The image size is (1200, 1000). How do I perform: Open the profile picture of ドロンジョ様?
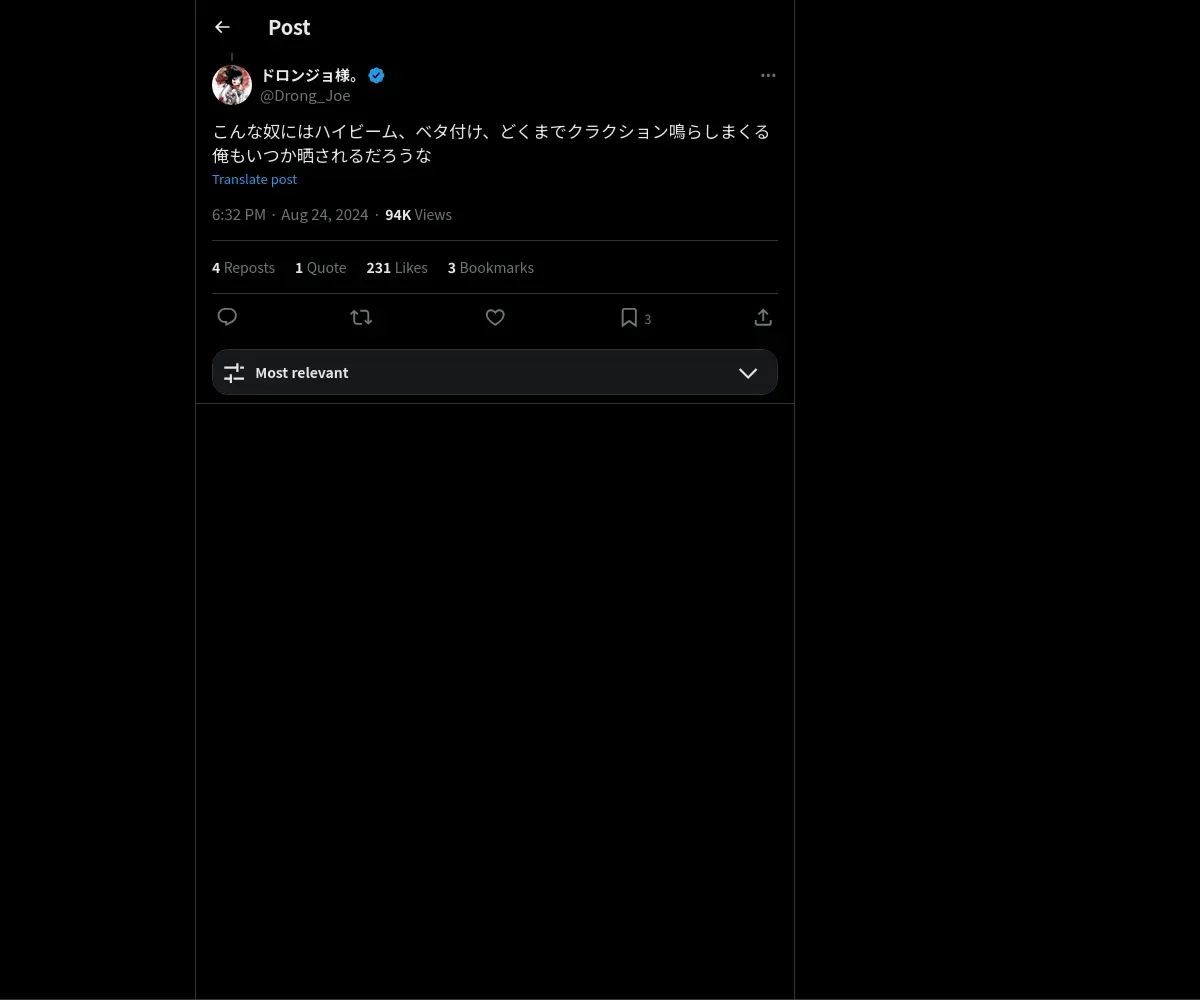pos(232,85)
